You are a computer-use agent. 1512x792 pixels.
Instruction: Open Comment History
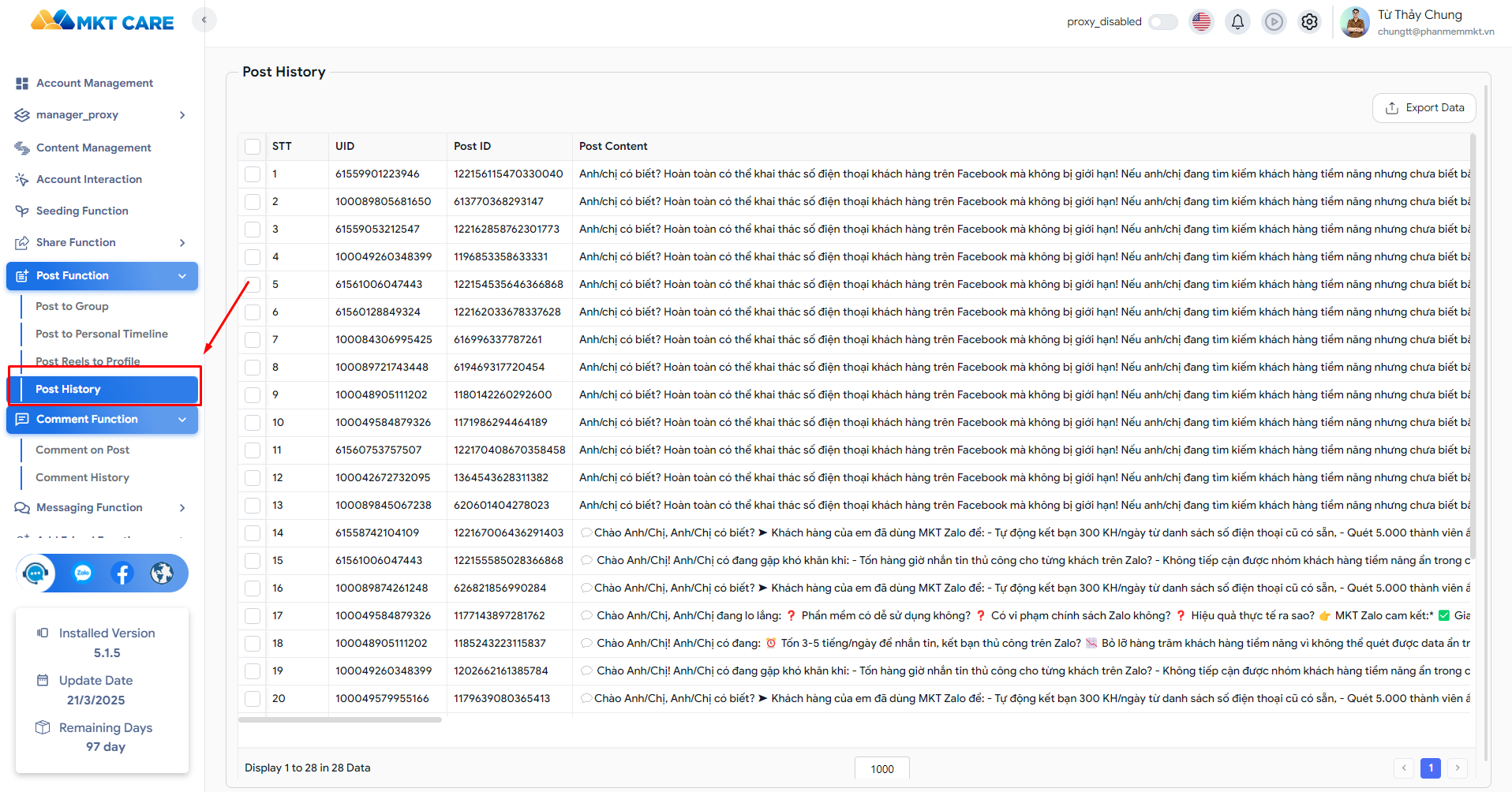pos(82,477)
